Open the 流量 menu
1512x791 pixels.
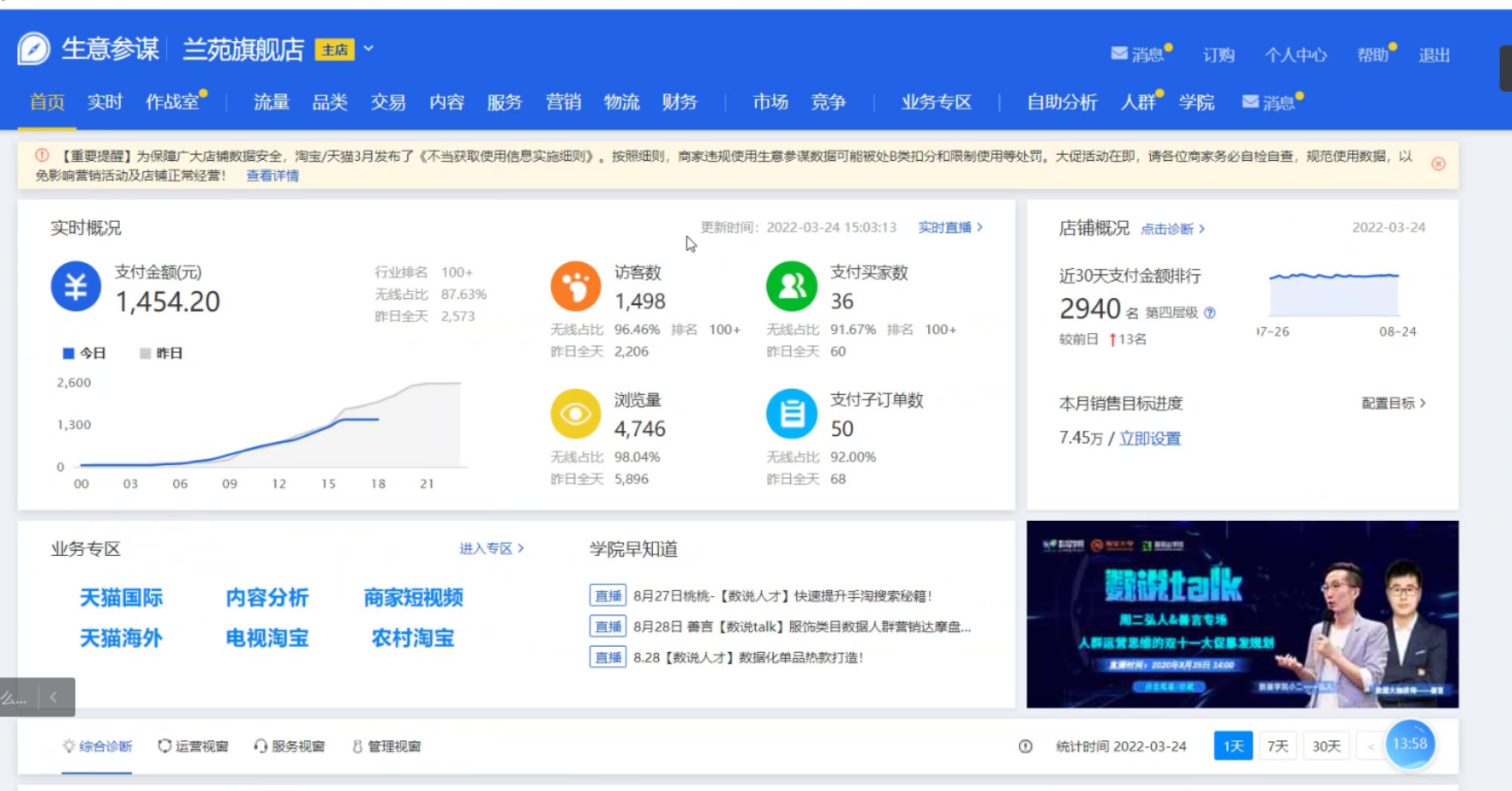click(x=271, y=102)
